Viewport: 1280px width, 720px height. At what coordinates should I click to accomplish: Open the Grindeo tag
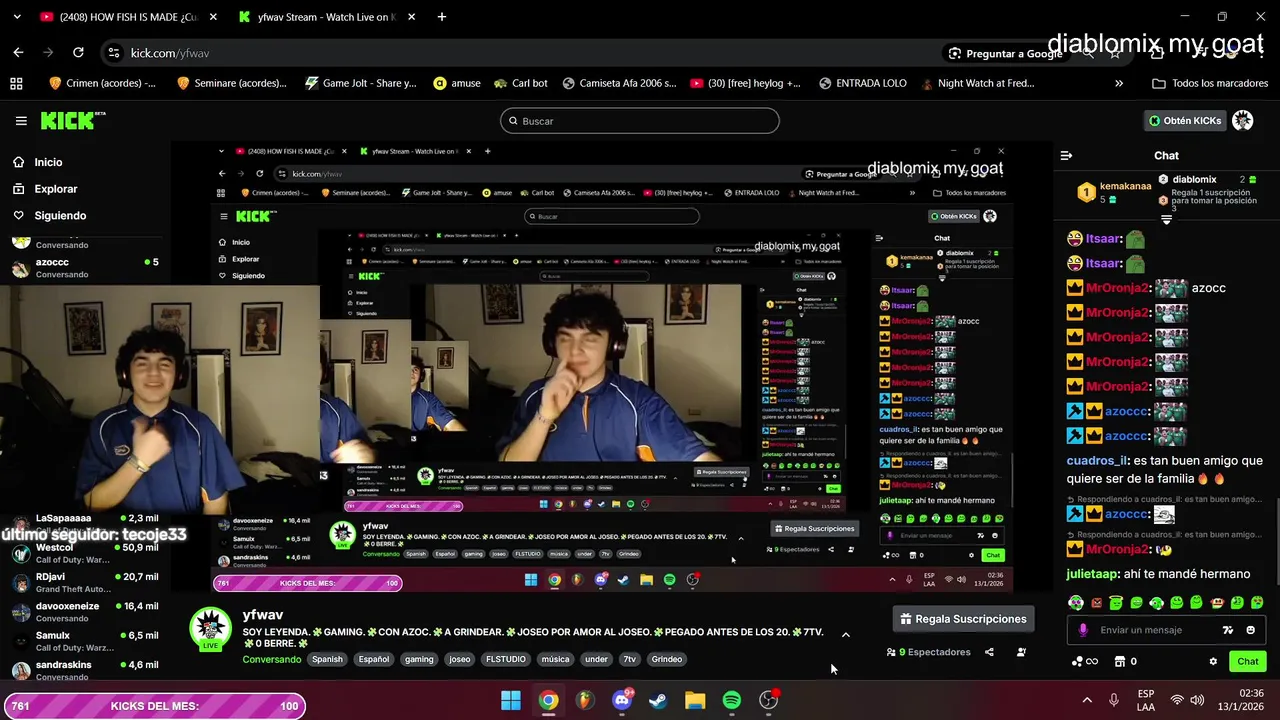click(667, 659)
